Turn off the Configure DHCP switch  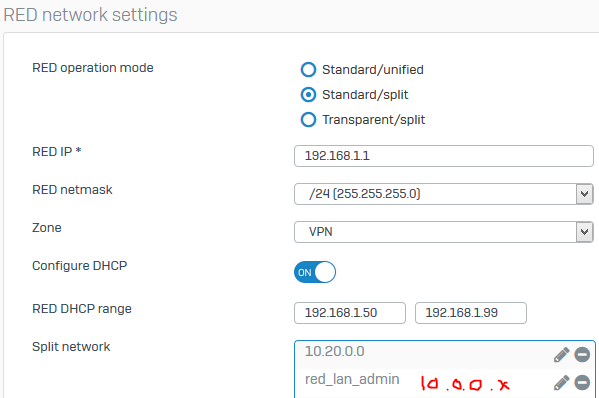[x=315, y=272]
